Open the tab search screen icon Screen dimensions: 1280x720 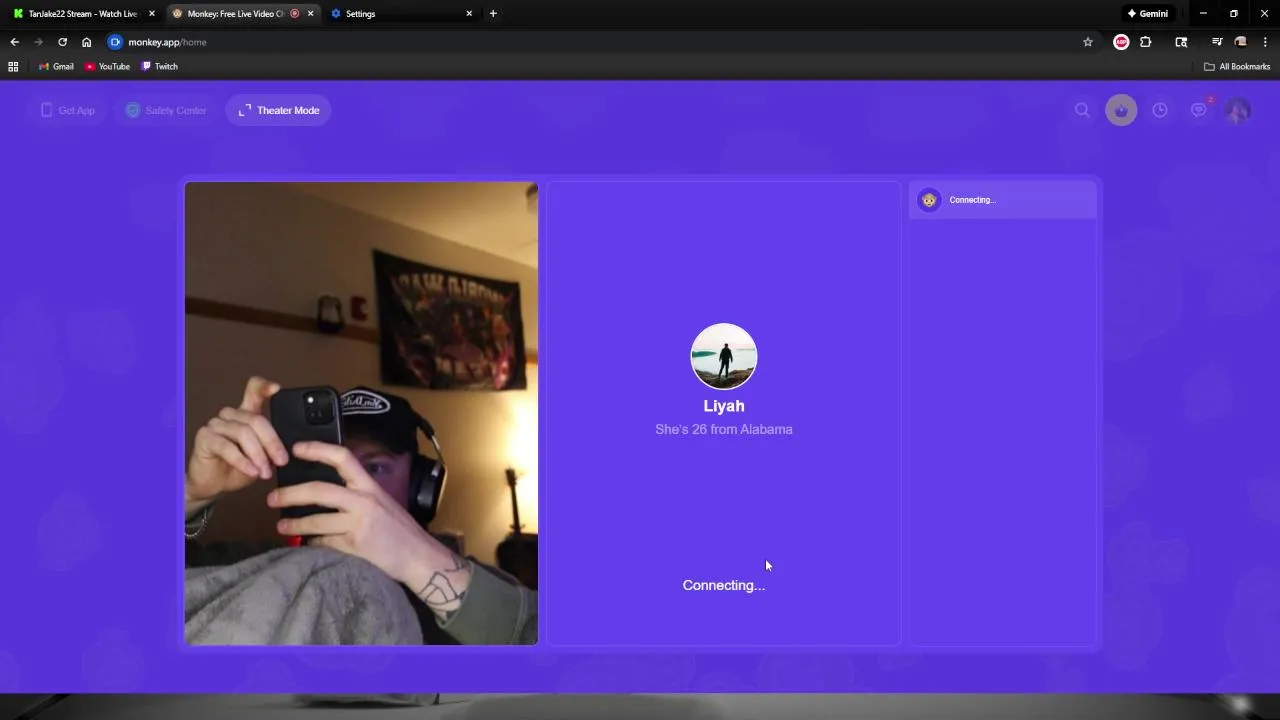coord(1181,42)
